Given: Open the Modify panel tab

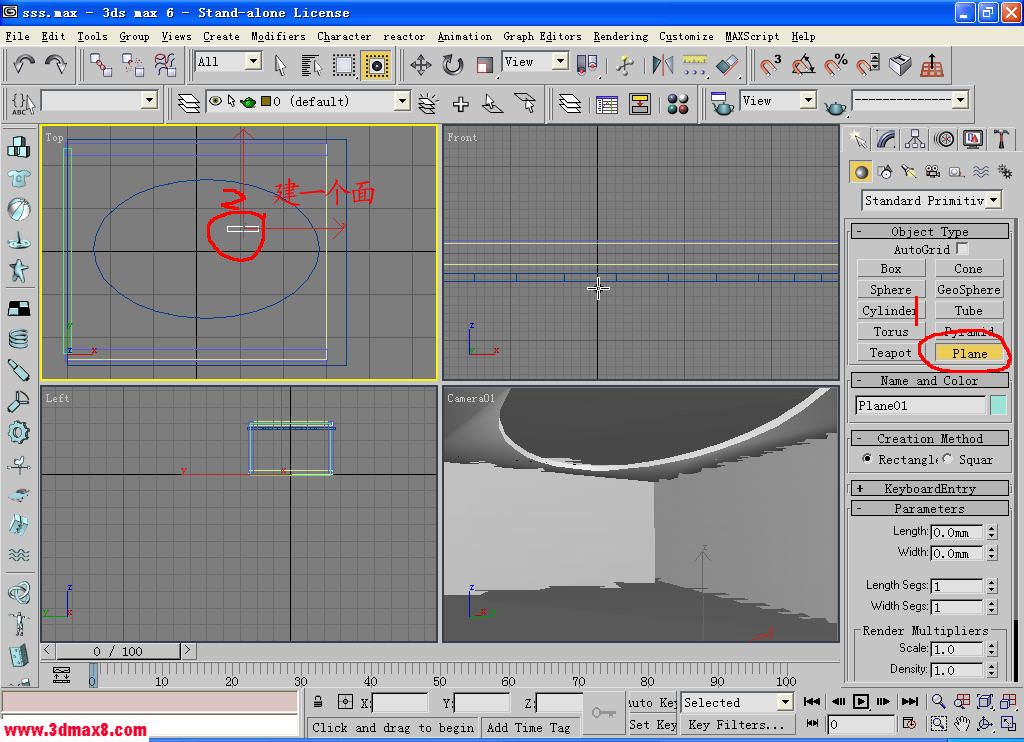Looking at the screenshot, I should click(886, 139).
